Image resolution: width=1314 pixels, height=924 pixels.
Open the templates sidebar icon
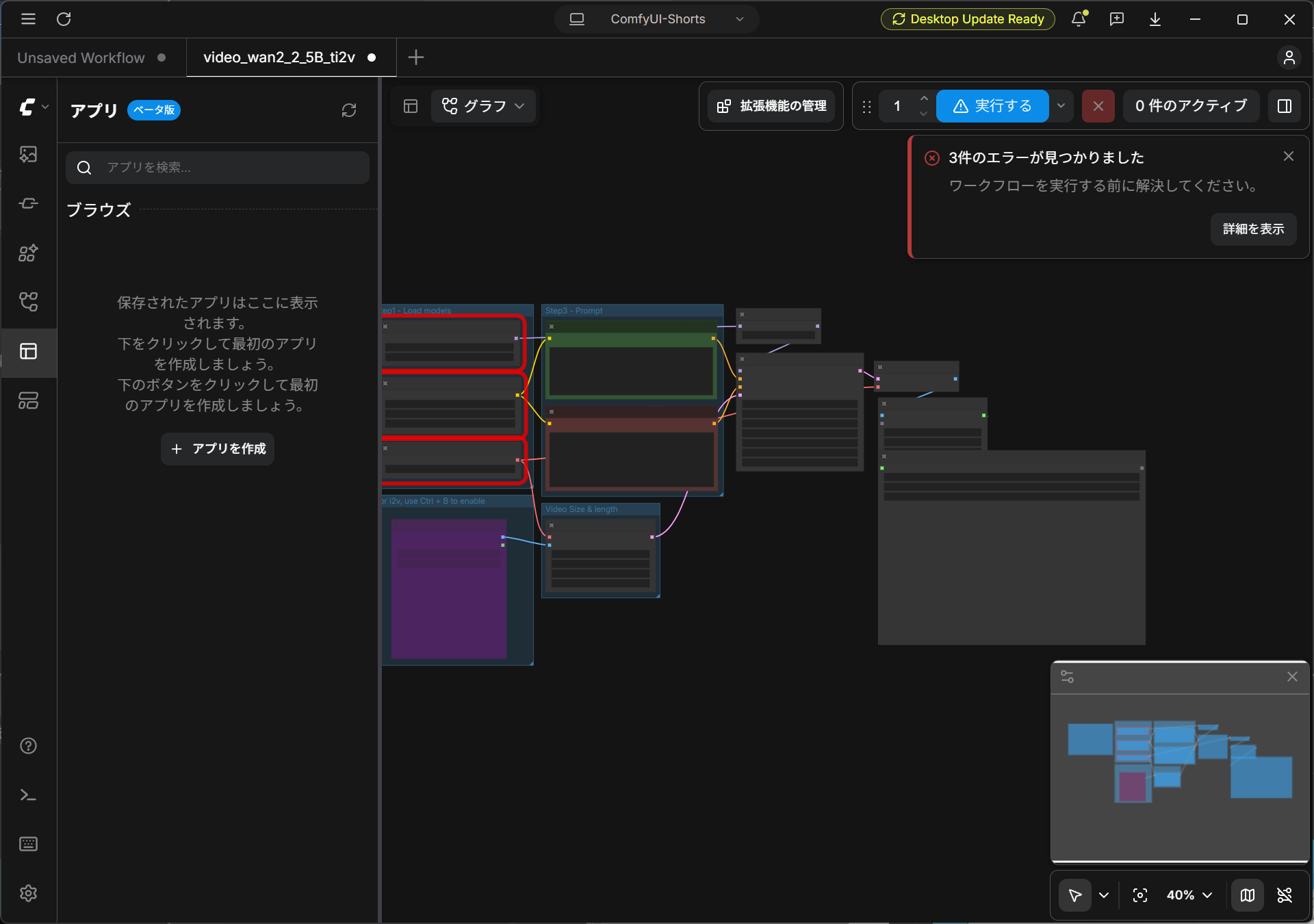[28, 400]
